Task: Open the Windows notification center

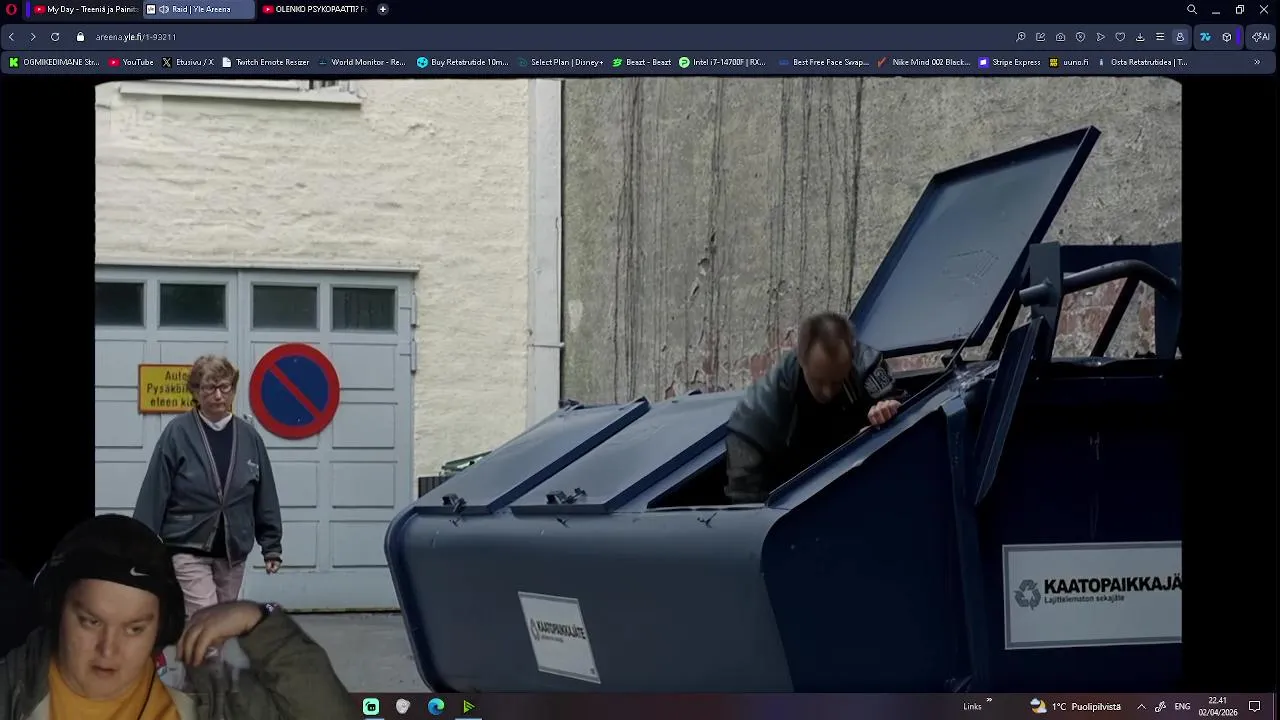Action: click(1255, 707)
